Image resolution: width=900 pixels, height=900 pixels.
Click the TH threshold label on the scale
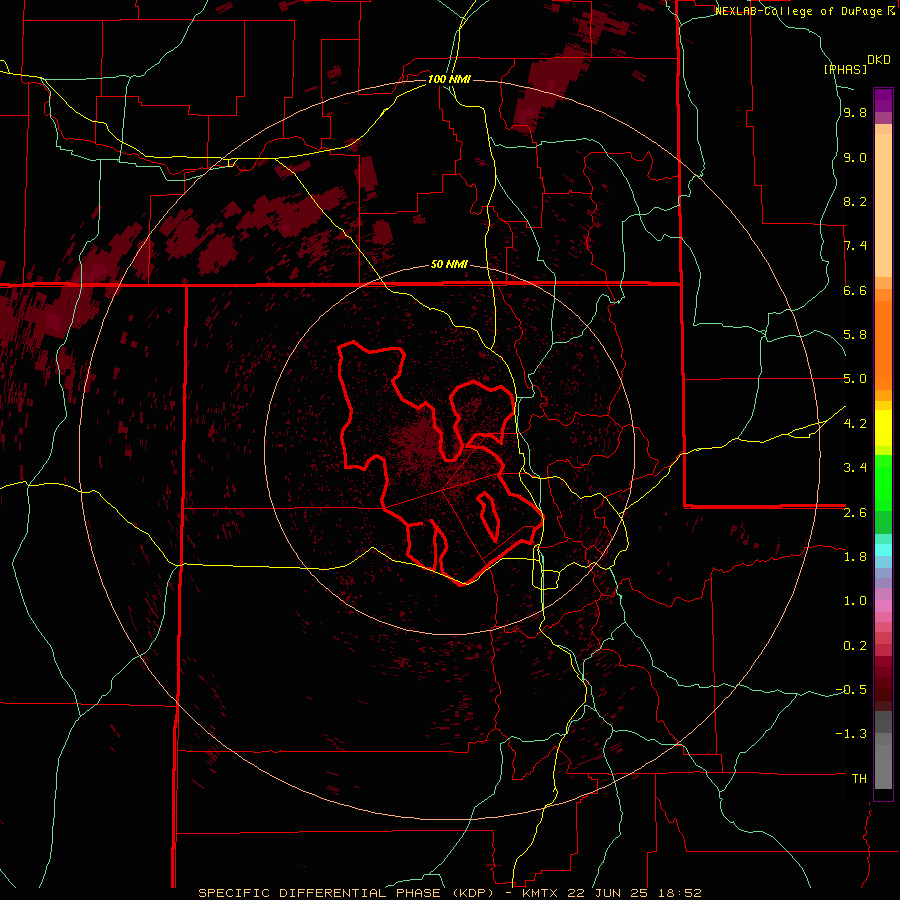click(859, 779)
